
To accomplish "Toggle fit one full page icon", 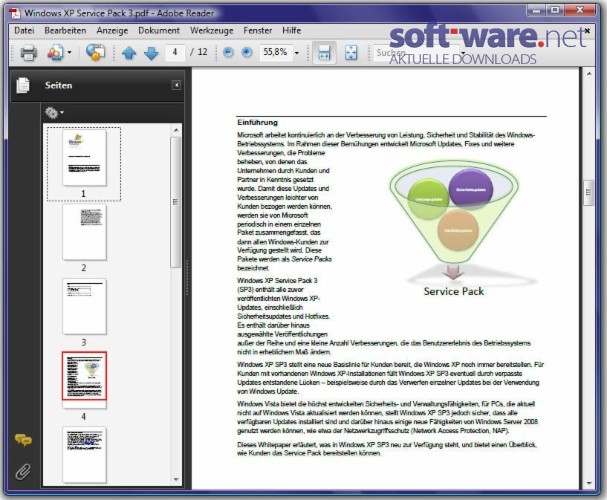I will pos(351,53).
